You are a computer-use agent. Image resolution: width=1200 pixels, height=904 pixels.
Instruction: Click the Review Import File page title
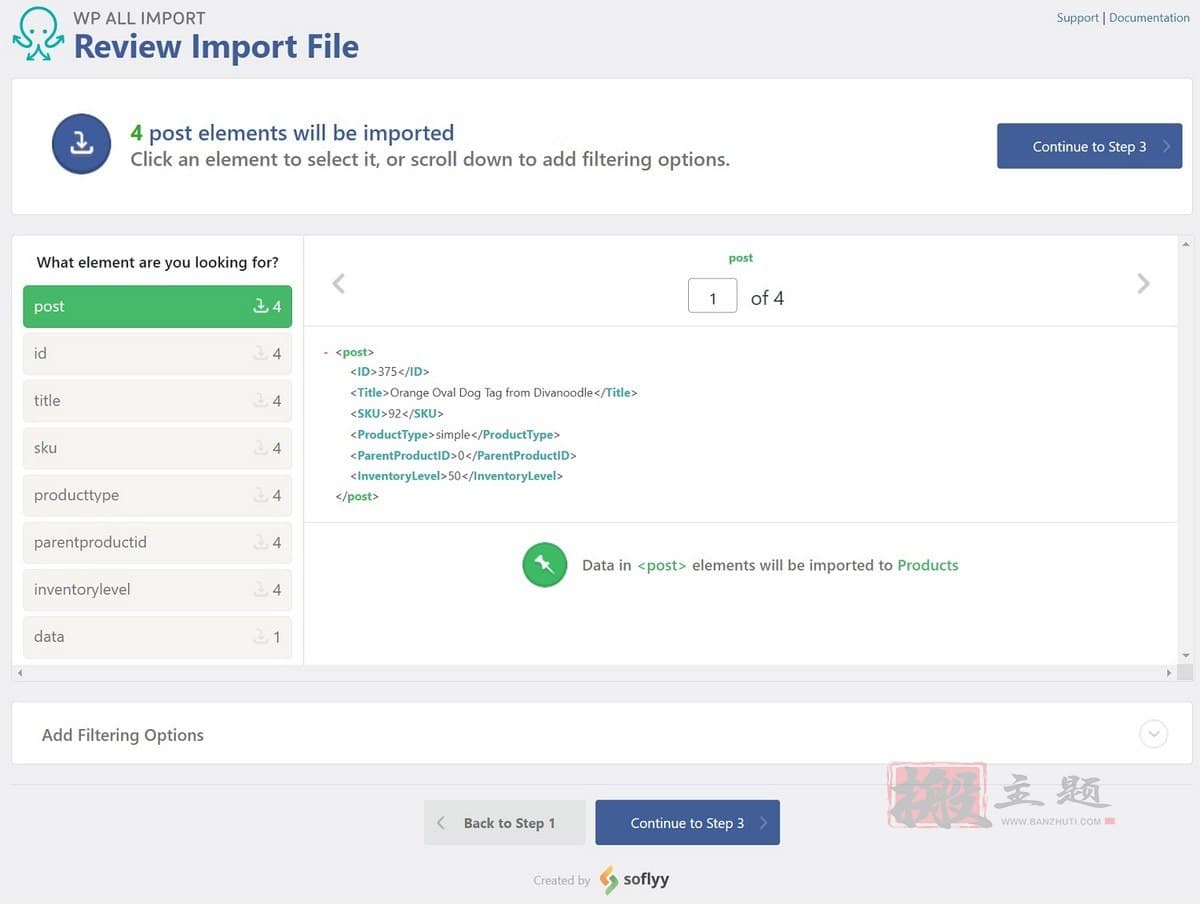pos(216,46)
